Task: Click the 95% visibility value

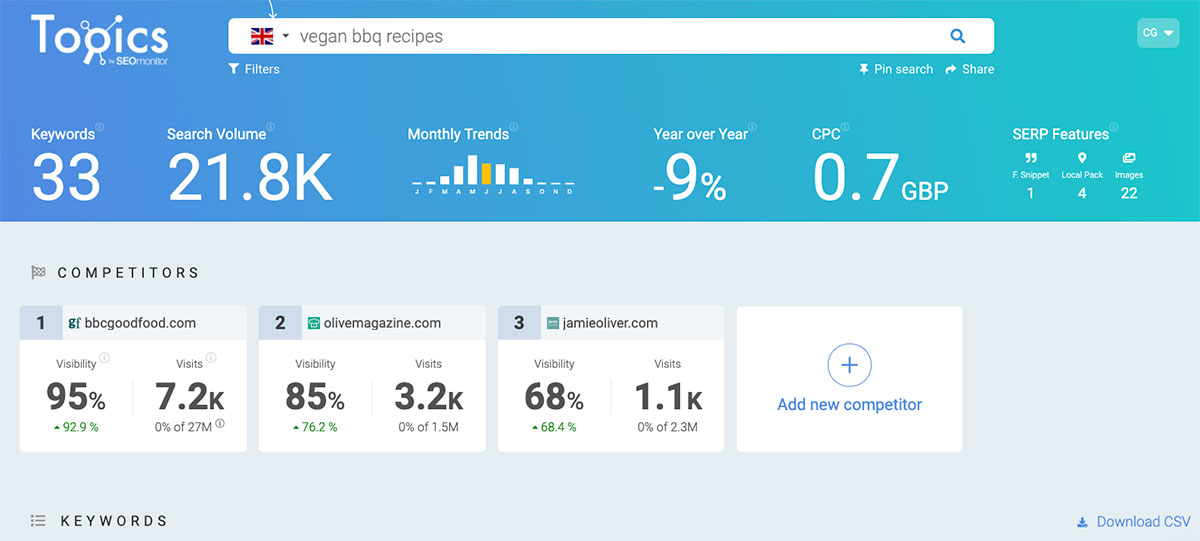Action: click(x=76, y=397)
